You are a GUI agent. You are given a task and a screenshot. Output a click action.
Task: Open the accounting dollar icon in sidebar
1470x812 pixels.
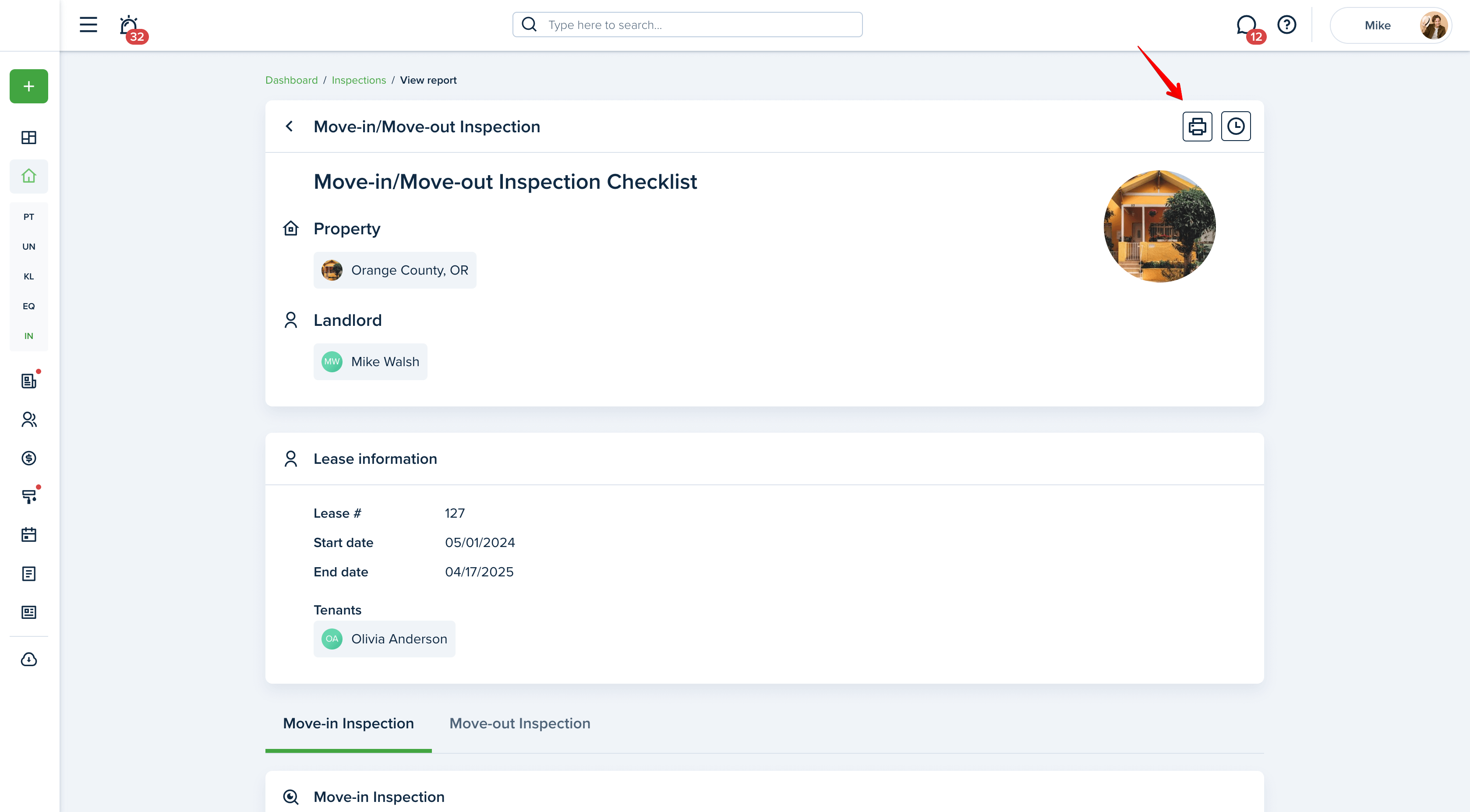[x=28, y=458]
